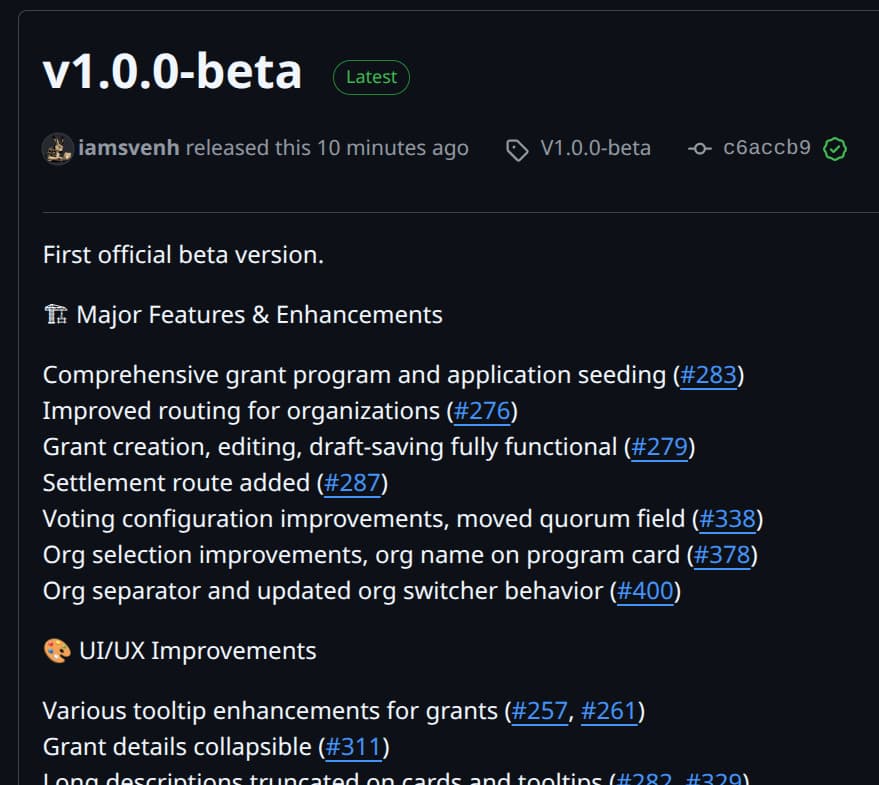Open commit c6accb9
This screenshot has width=879, height=785.
pyautogui.click(x=766, y=148)
